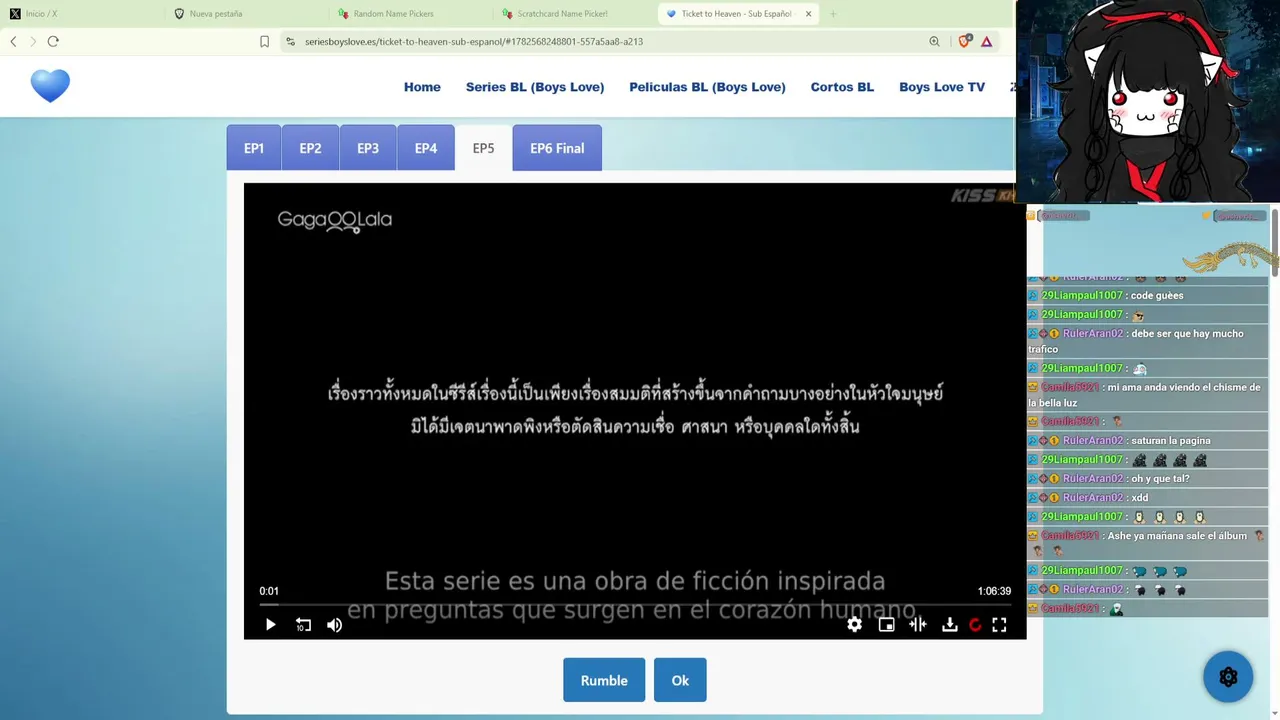Click the video elapsed time 0:01
The image size is (1280, 720).
tap(269, 591)
